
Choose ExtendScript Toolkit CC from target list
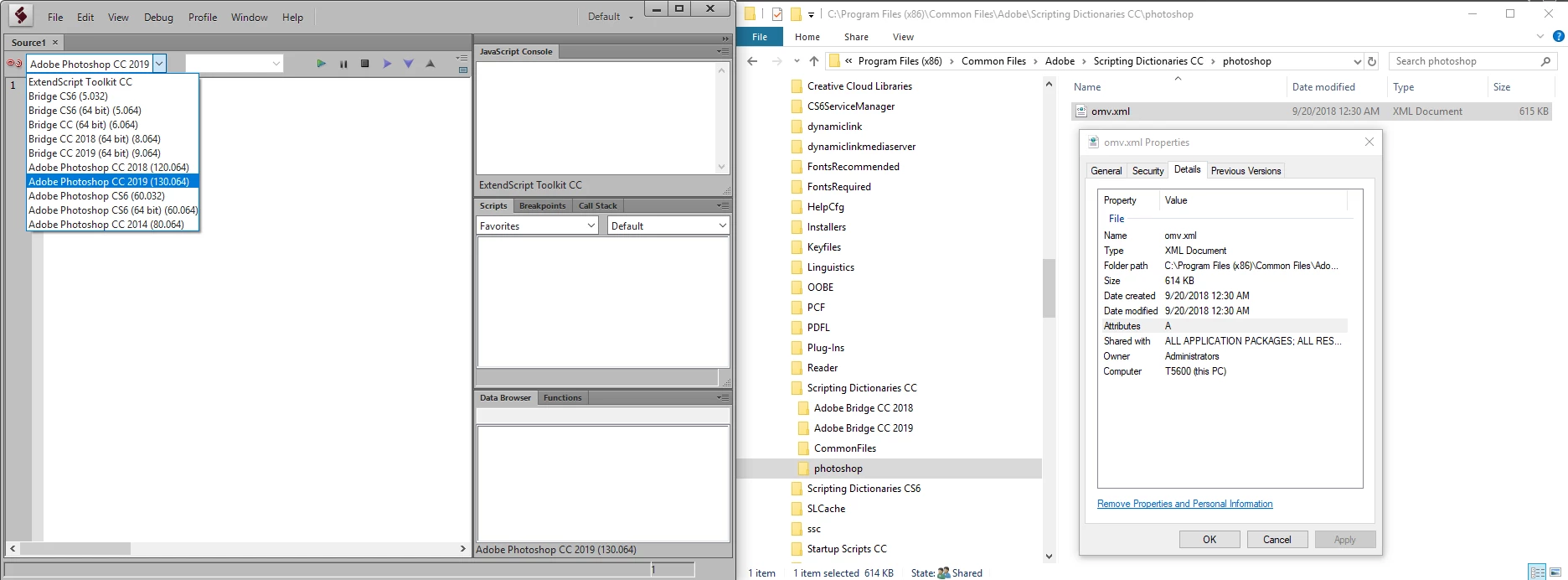coord(112,81)
